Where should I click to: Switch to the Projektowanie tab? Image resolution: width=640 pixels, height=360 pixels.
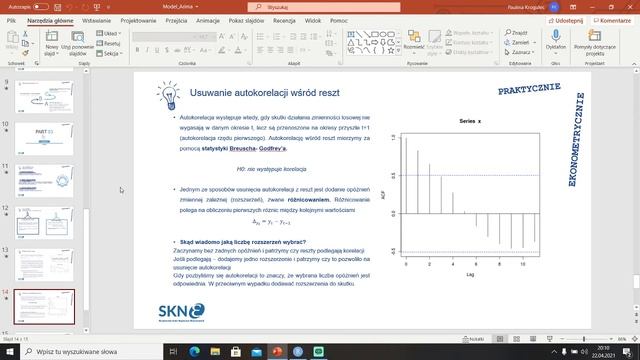point(138,20)
